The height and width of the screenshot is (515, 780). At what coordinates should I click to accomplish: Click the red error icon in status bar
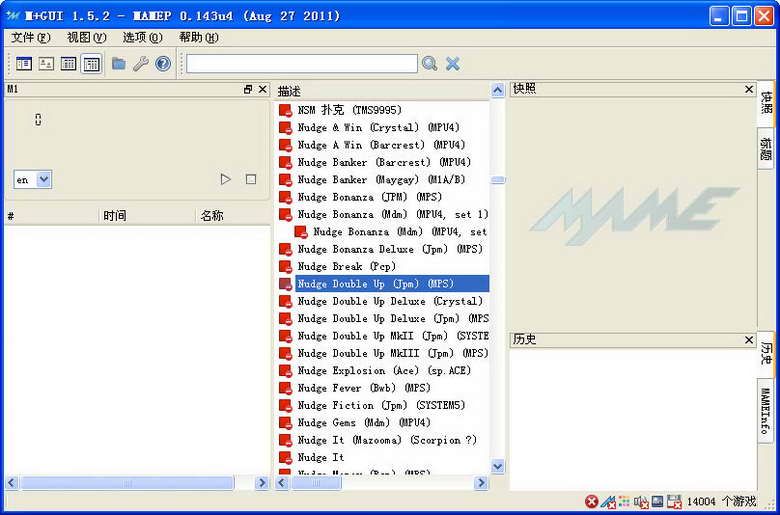point(592,502)
